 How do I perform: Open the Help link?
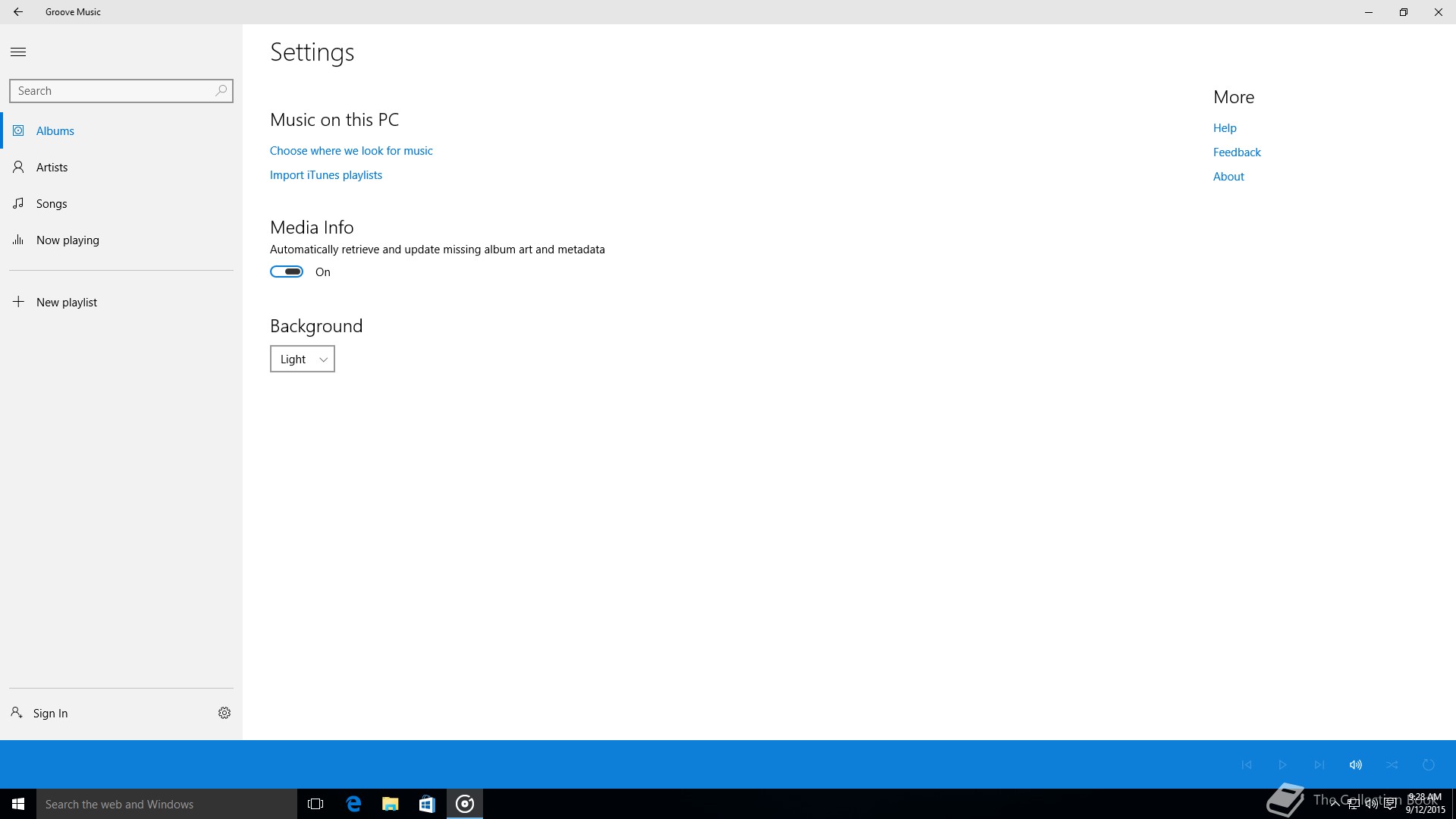(1225, 128)
